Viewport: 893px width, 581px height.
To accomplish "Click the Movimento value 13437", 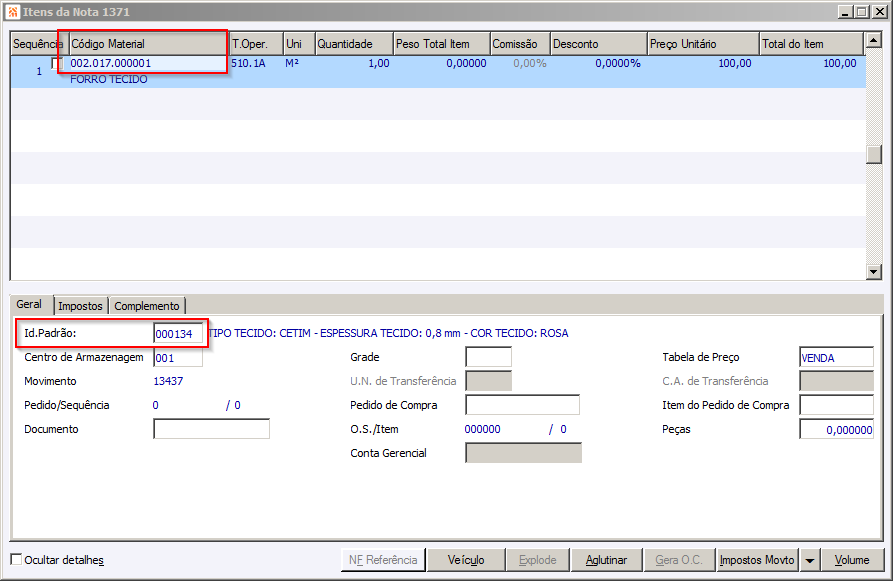I will pos(169,381).
